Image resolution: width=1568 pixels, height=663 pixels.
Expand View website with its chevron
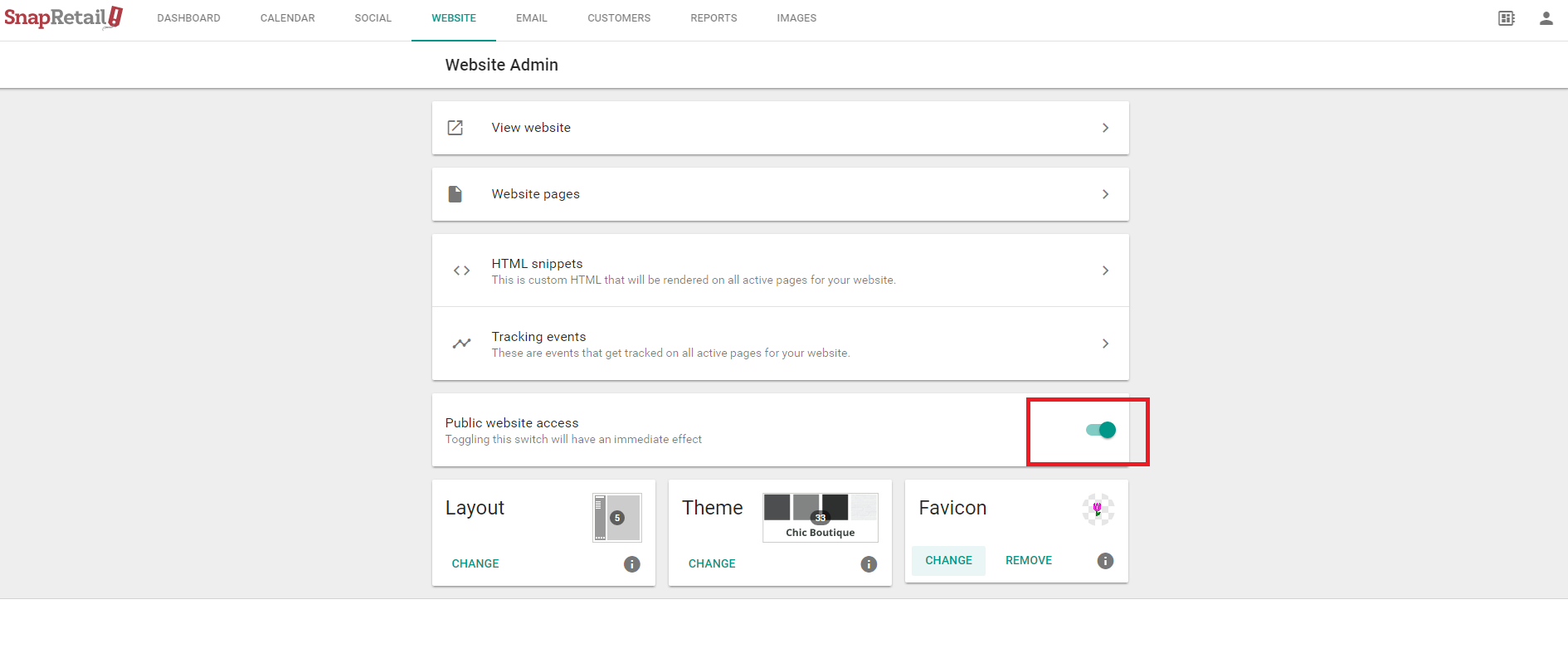[x=1105, y=128]
